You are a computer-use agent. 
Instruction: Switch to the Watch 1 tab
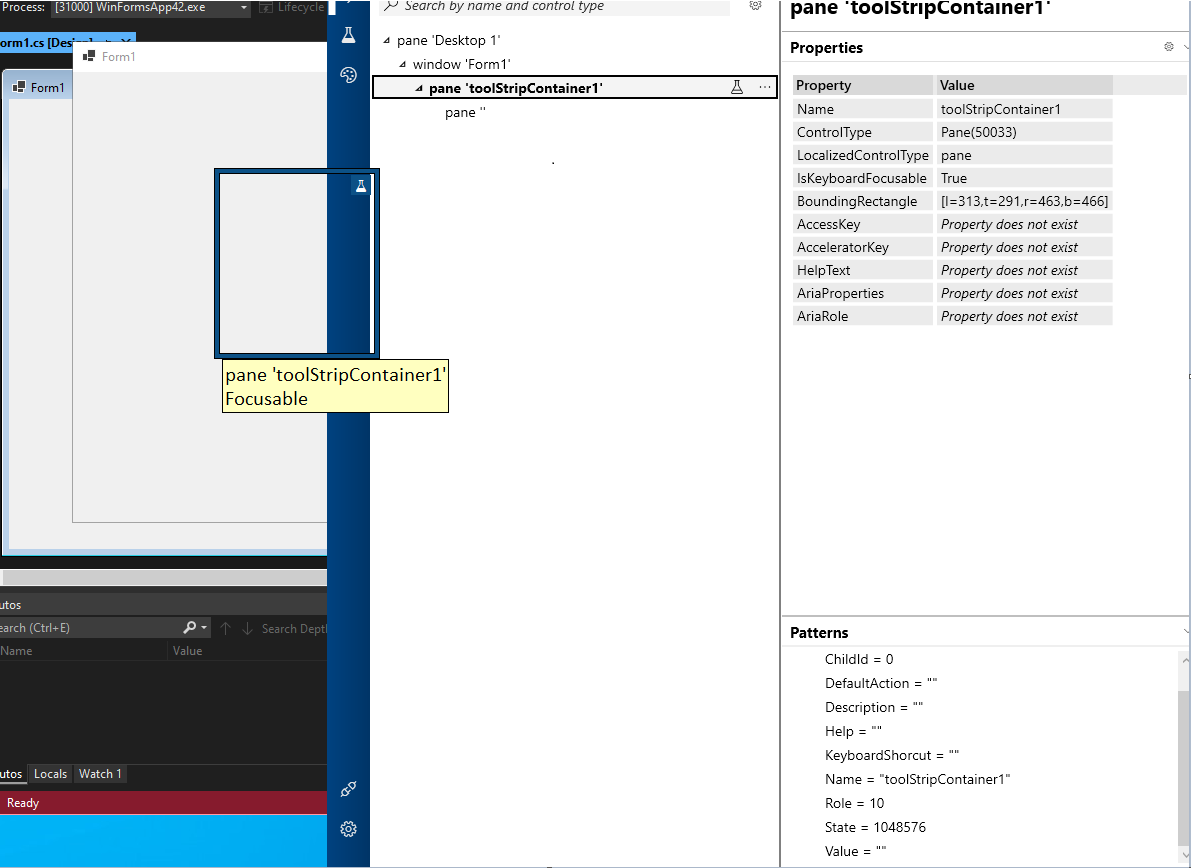tap(100, 774)
